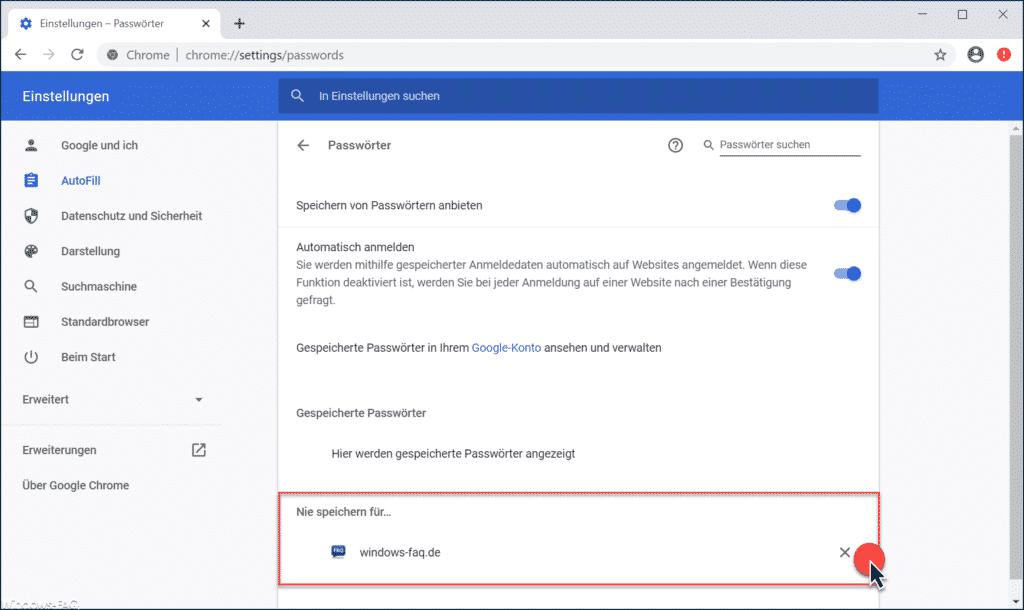Close the Einstellungen – Passwörter tab
This screenshot has width=1024, height=610.
click(206, 24)
